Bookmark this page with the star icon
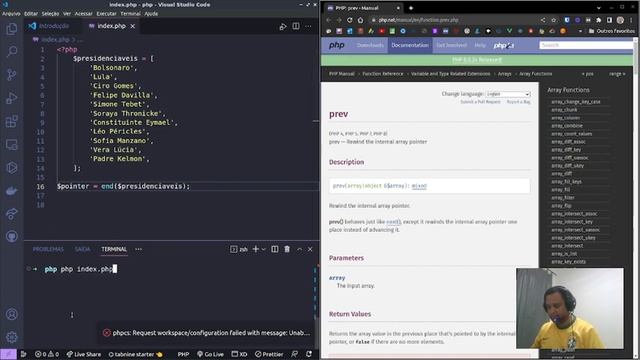This screenshot has width=640, height=360. pos(553,20)
